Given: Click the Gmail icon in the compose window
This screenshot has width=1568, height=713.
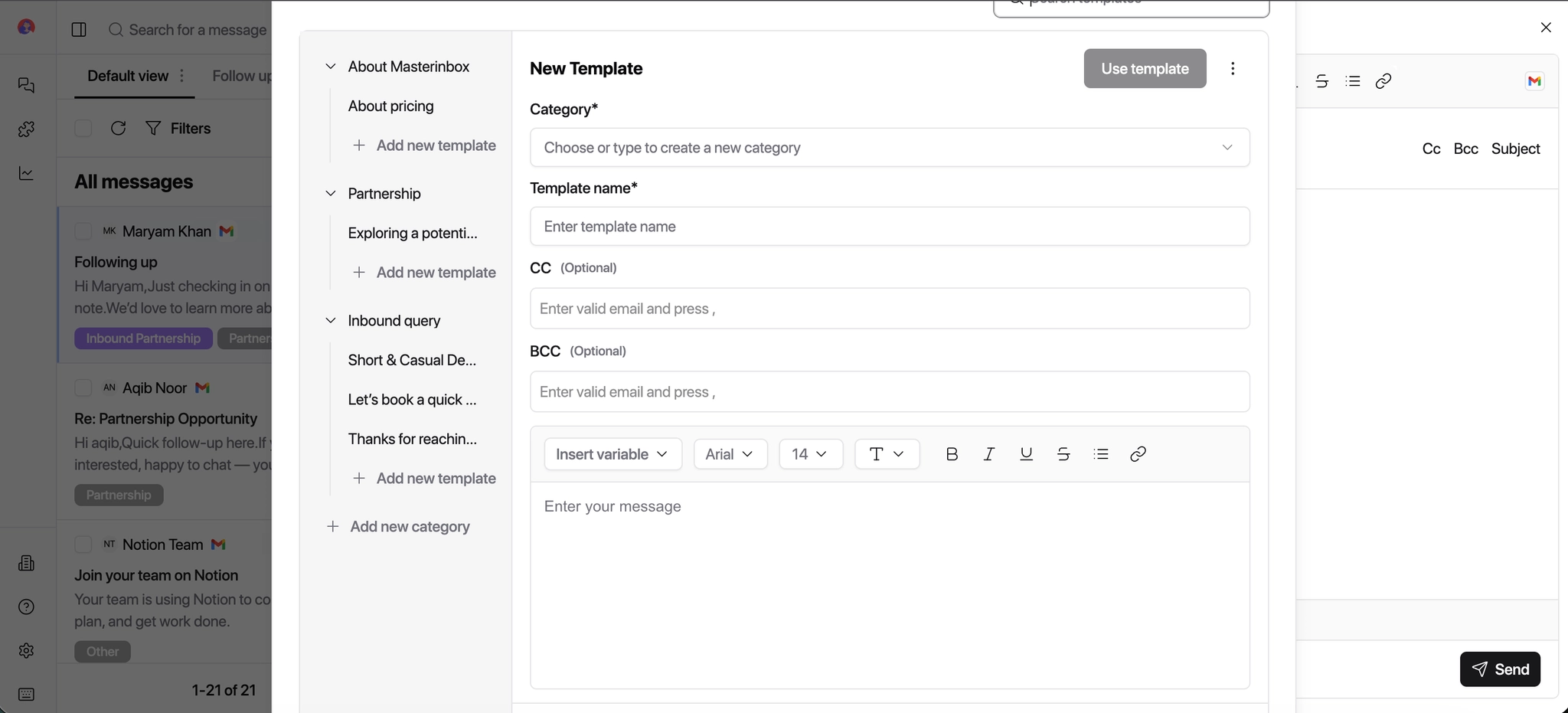Looking at the screenshot, I should coord(1534,80).
